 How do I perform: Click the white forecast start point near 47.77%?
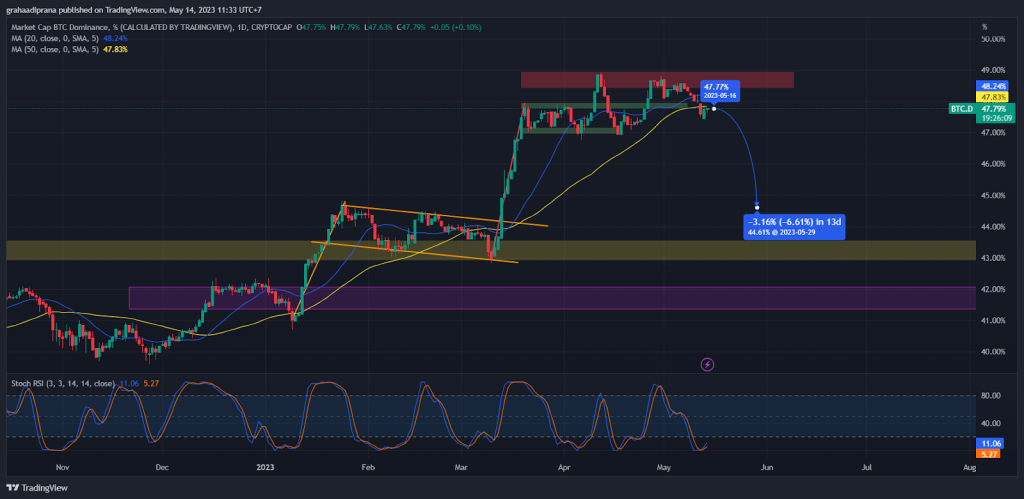point(714,108)
